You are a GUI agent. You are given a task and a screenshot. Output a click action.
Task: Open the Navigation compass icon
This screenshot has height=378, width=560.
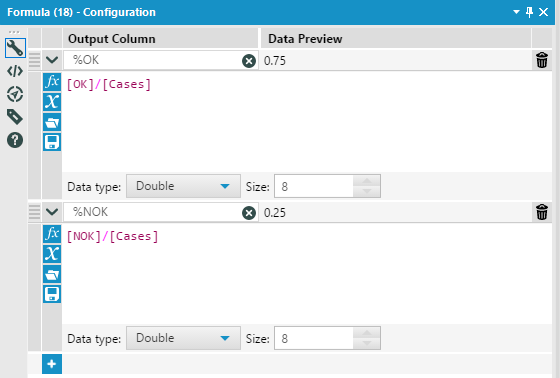coord(15,94)
